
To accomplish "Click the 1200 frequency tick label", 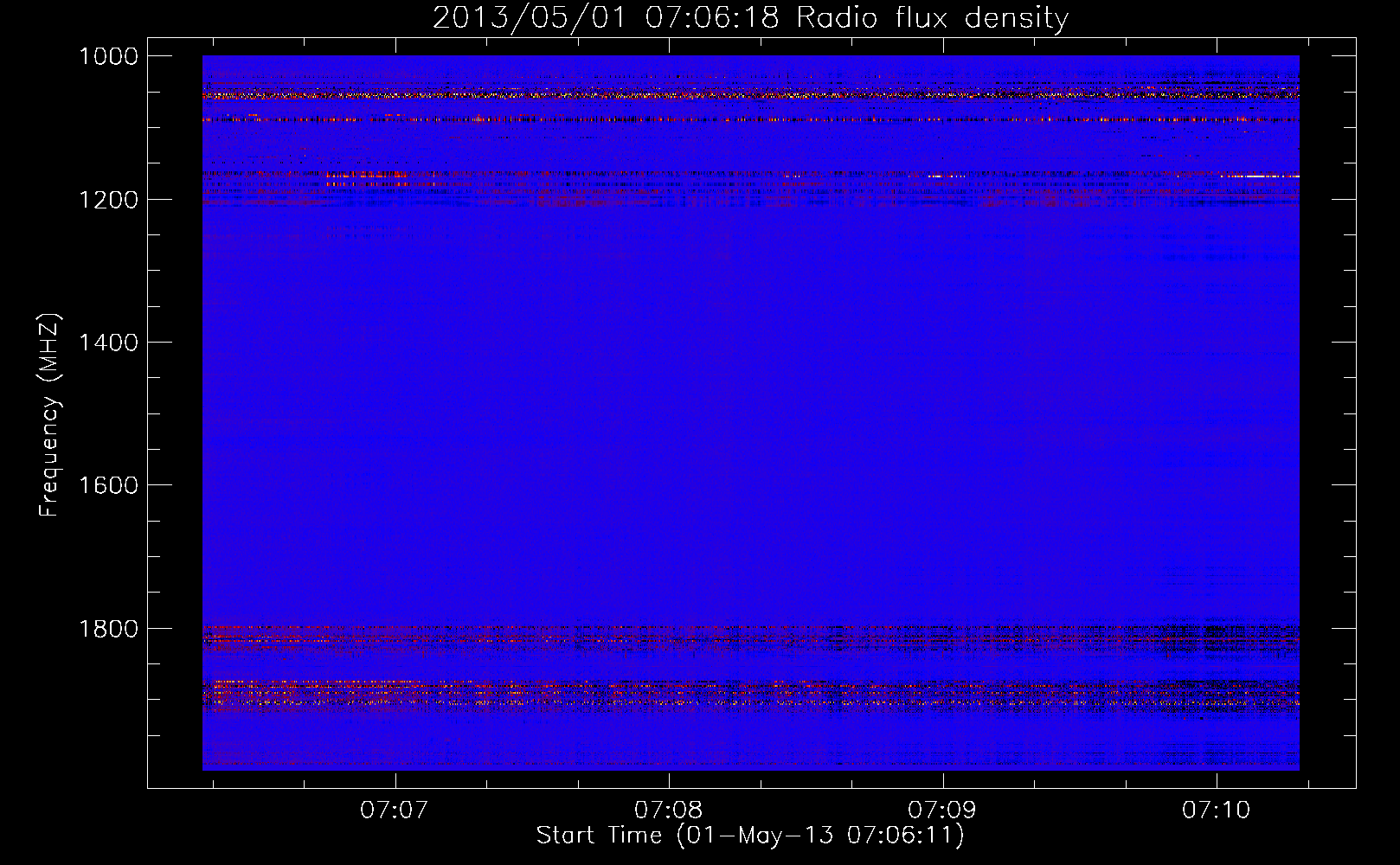I will point(108,200).
